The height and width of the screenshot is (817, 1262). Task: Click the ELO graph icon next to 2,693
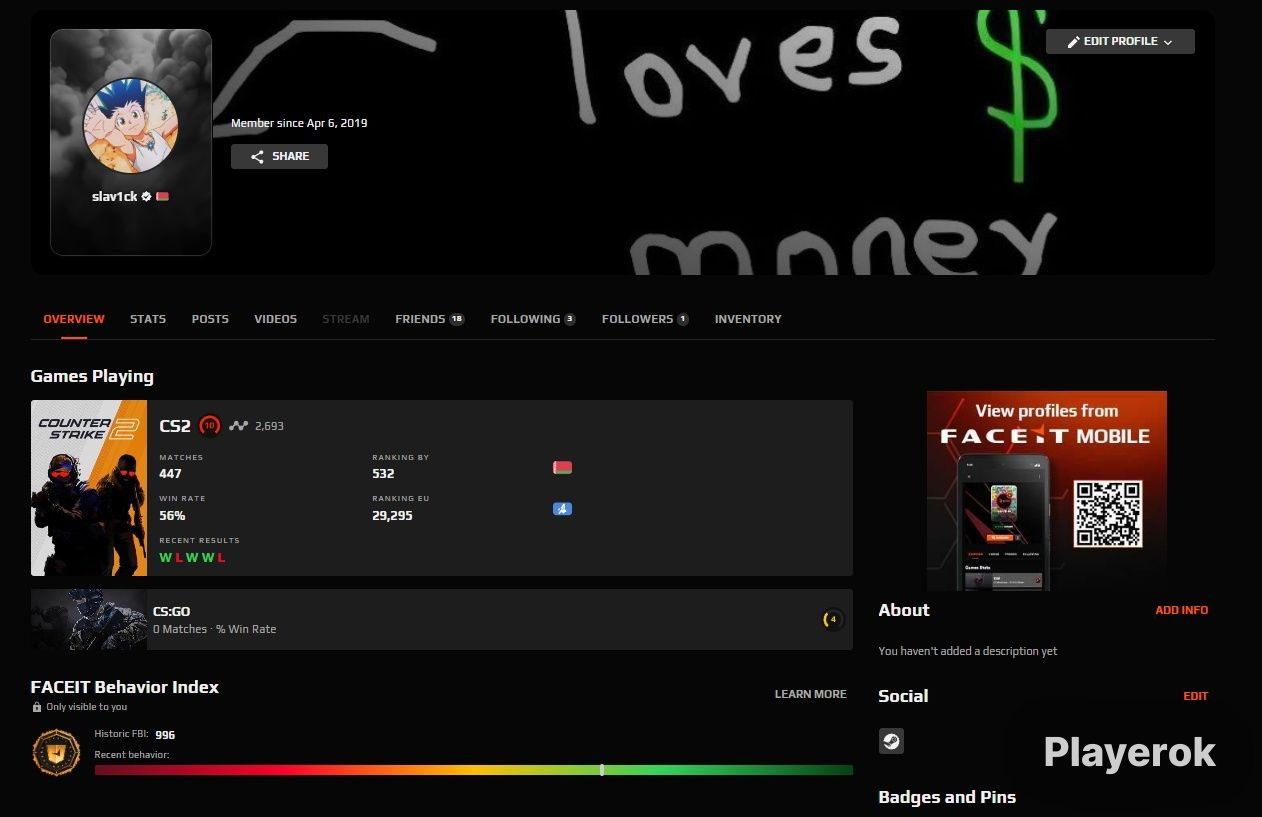[x=238, y=426]
